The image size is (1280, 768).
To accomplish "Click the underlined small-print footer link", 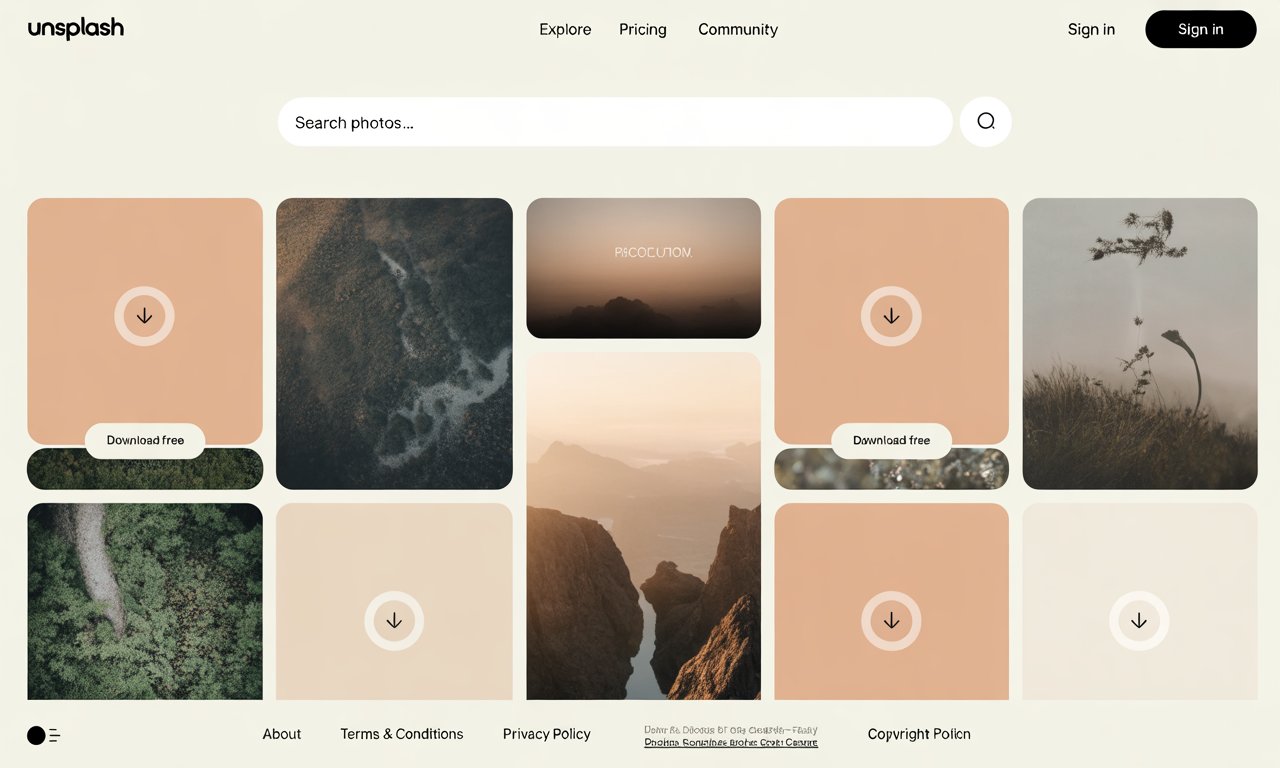I will (x=731, y=742).
